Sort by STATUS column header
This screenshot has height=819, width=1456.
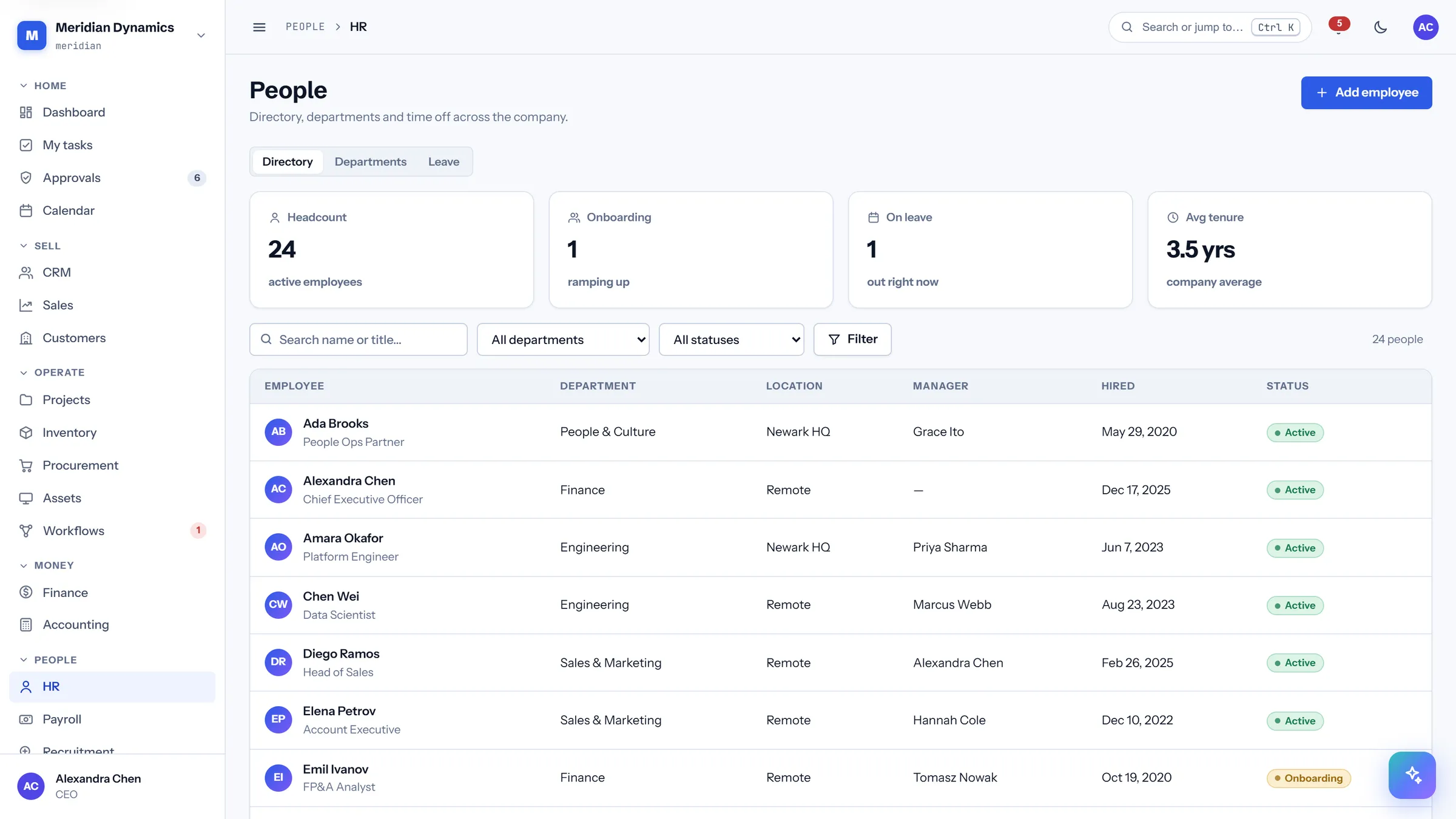tap(1287, 386)
